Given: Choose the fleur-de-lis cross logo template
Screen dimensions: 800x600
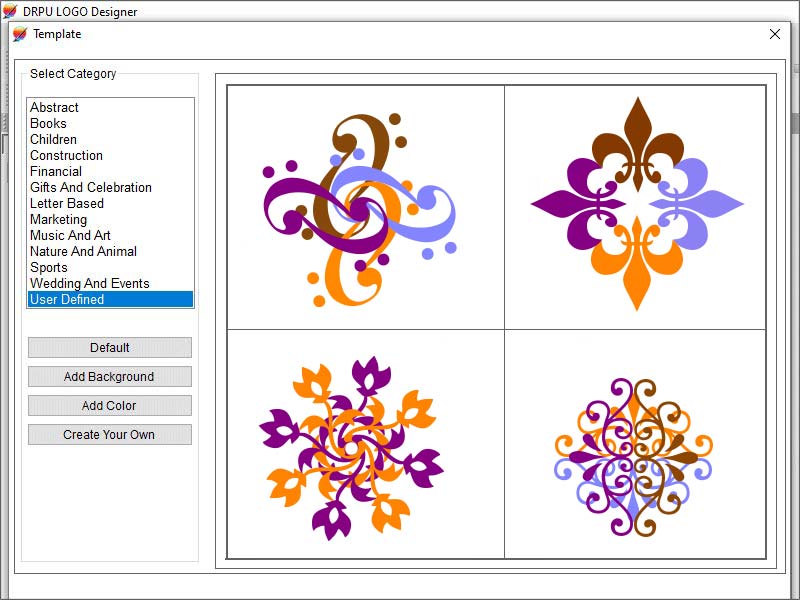Looking at the screenshot, I should [636, 205].
